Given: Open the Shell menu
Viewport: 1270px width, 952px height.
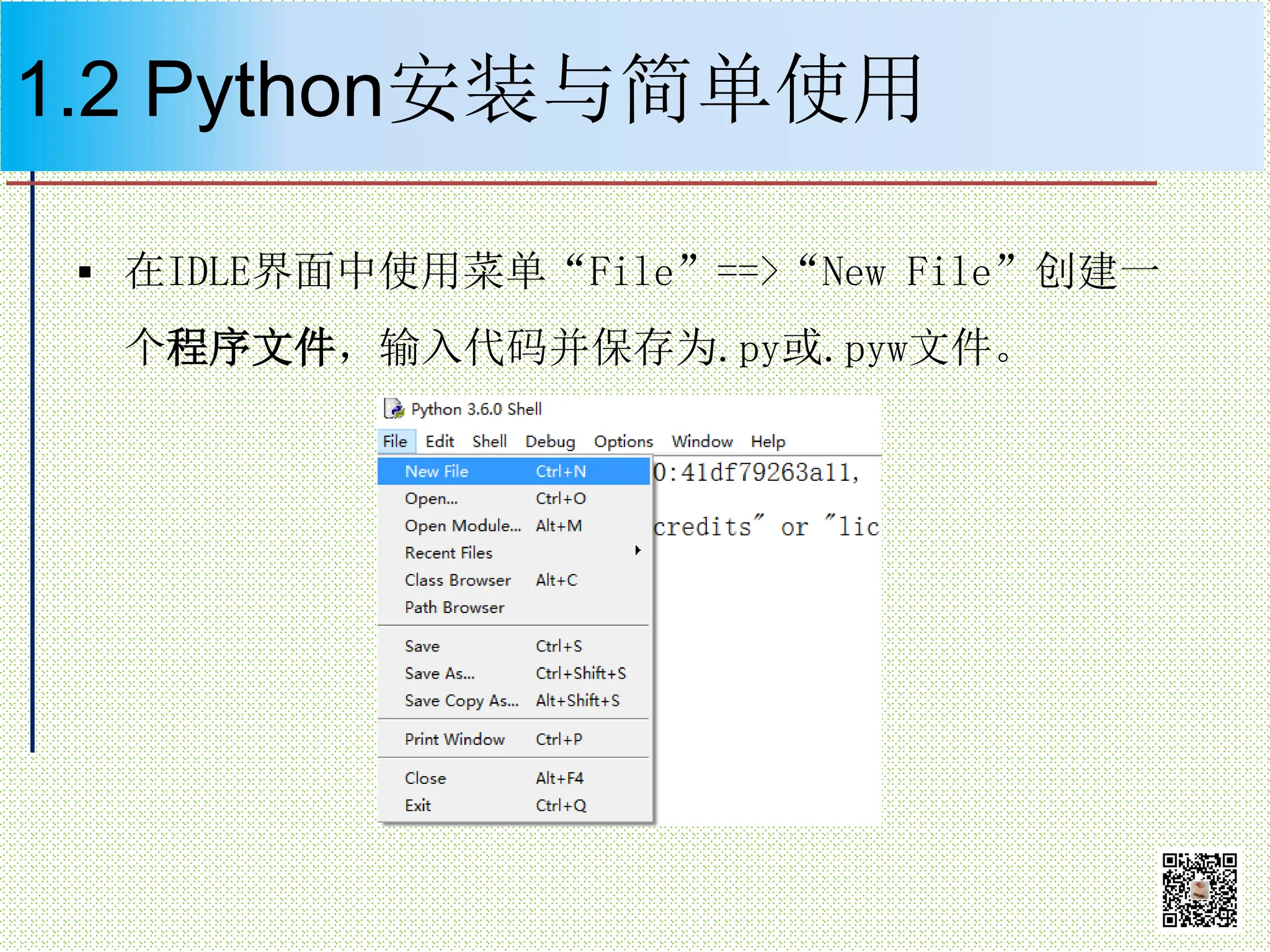Looking at the screenshot, I should 489,441.
